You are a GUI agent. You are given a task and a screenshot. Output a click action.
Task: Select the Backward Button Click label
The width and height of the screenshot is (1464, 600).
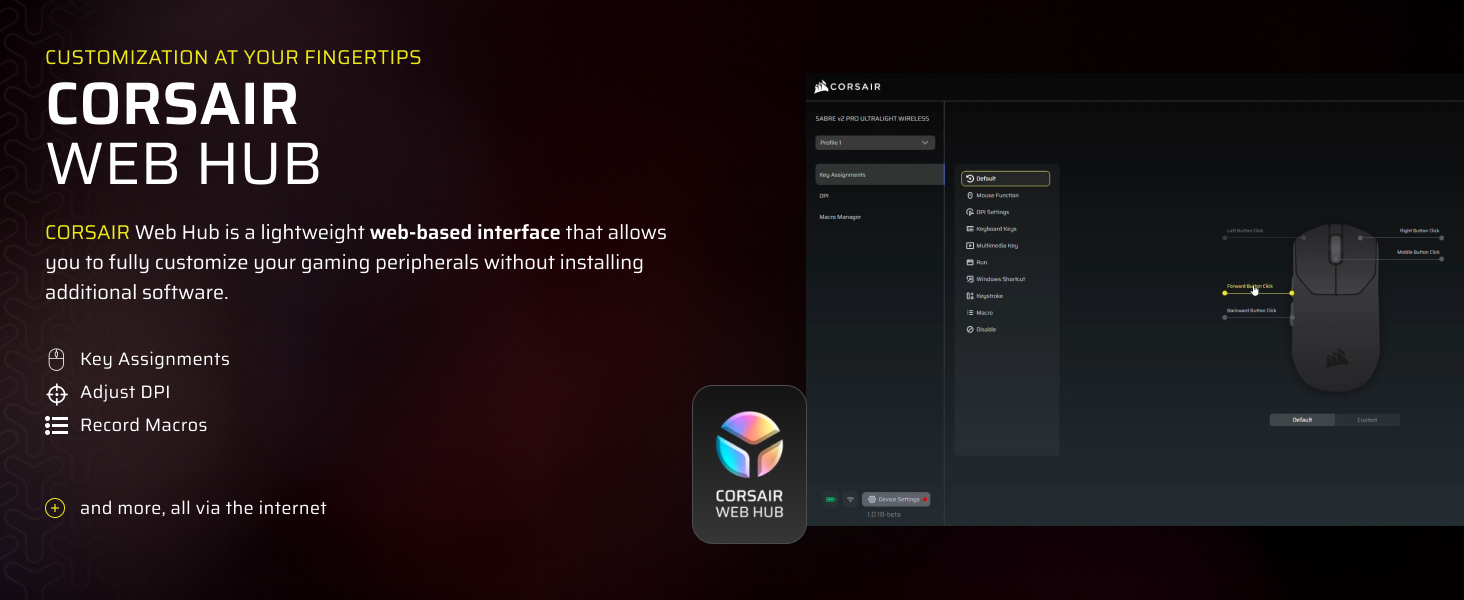[1252, 310]
